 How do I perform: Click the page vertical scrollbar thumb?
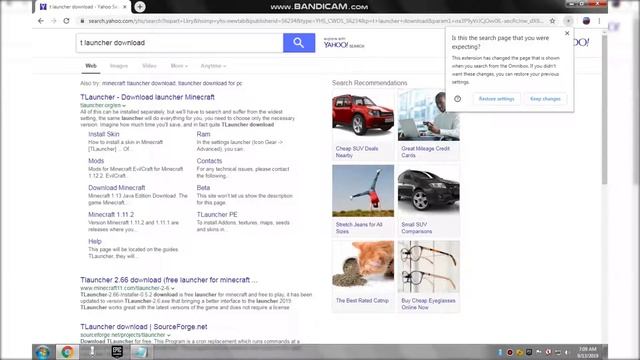click(604, 109)
